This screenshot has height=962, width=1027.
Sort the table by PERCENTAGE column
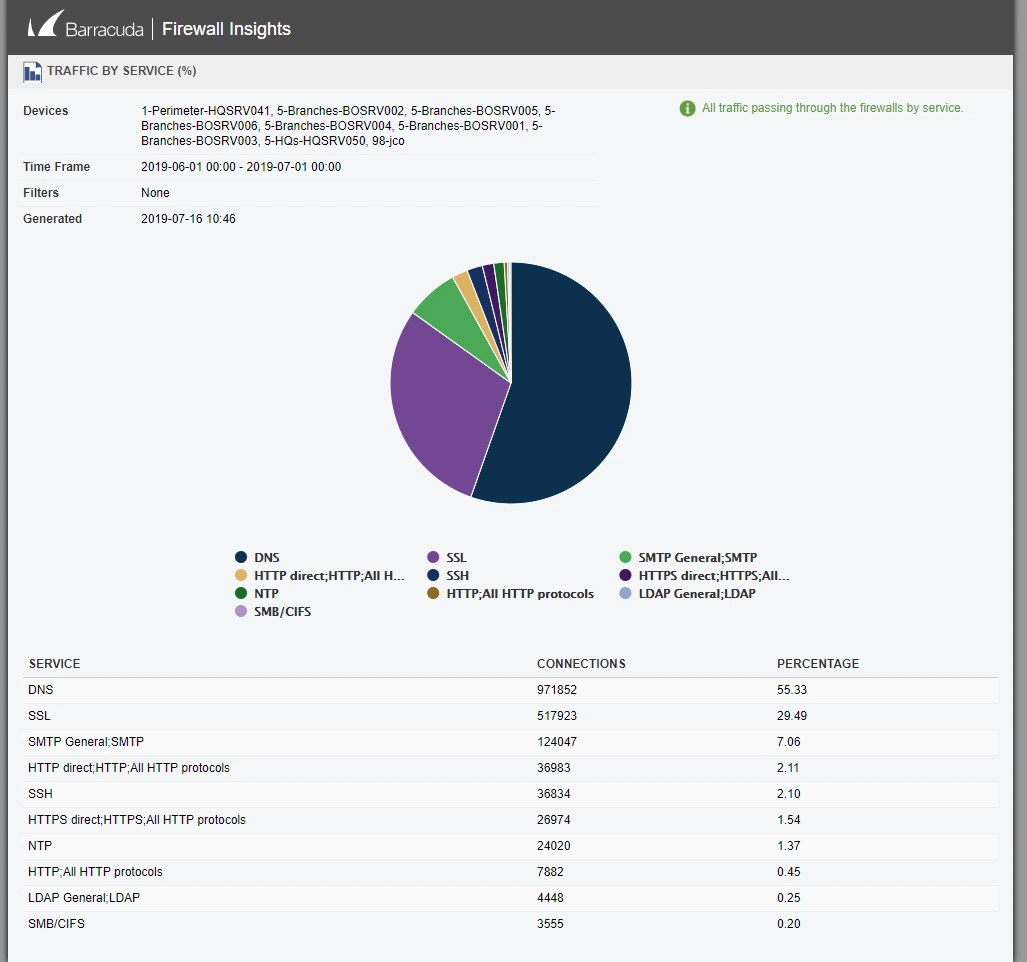click(818, 663)
